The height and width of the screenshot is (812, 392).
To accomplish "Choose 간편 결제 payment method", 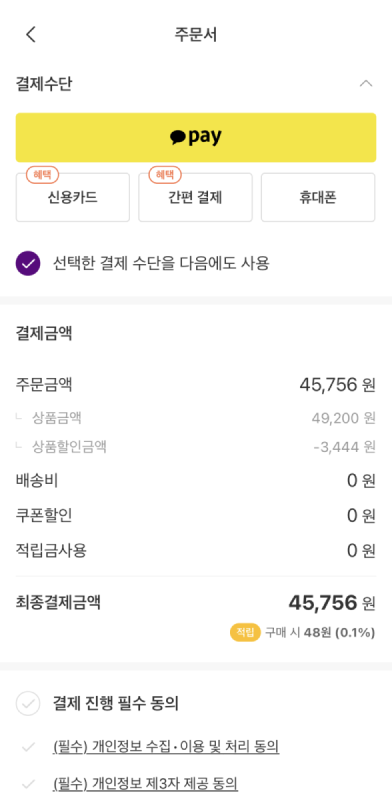I will tap(195, 197).
